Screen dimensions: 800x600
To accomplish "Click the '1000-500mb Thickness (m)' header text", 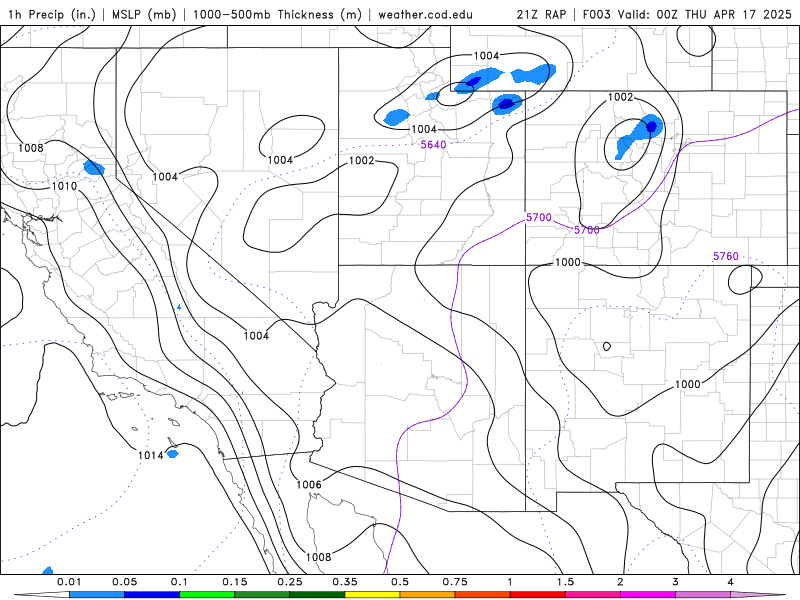I will pos(277,14).
